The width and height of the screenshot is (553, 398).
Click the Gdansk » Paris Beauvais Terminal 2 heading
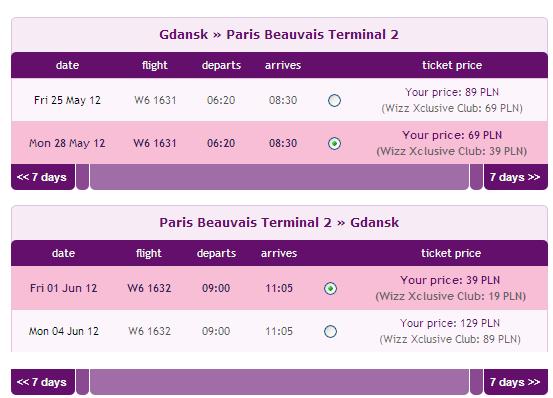pyautogui.click(x=279, y=35)
